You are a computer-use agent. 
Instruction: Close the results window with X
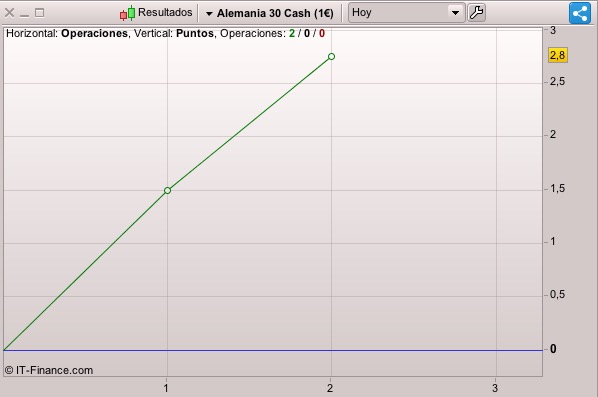10,13
